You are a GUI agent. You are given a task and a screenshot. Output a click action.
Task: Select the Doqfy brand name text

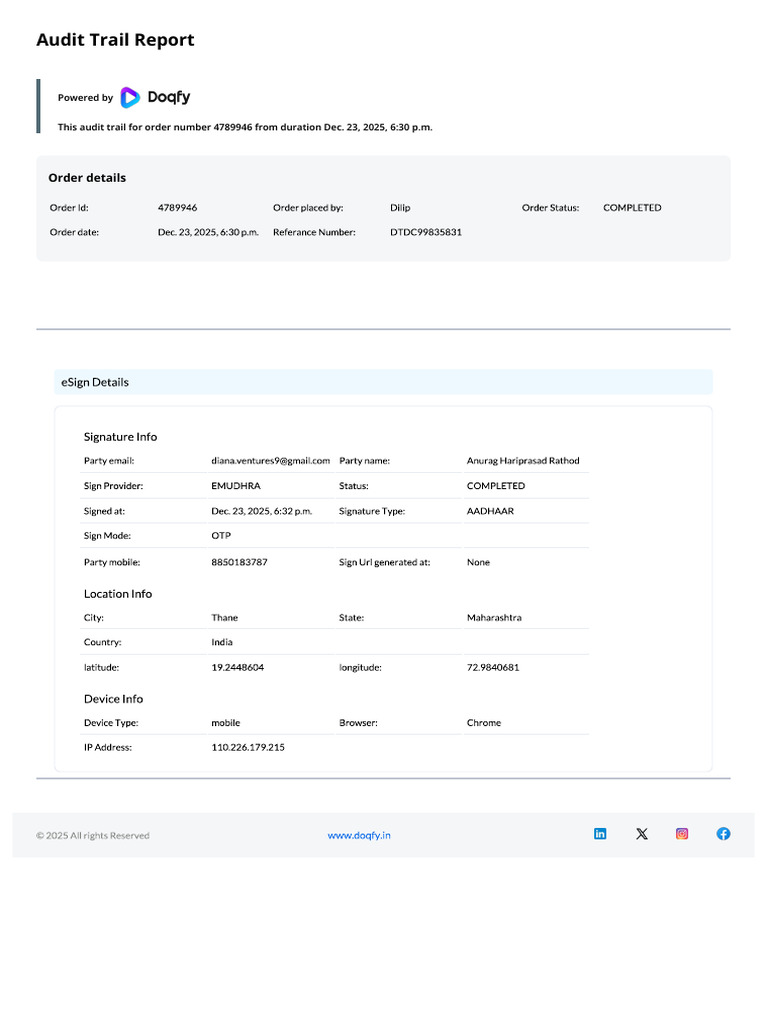(169, 97)
